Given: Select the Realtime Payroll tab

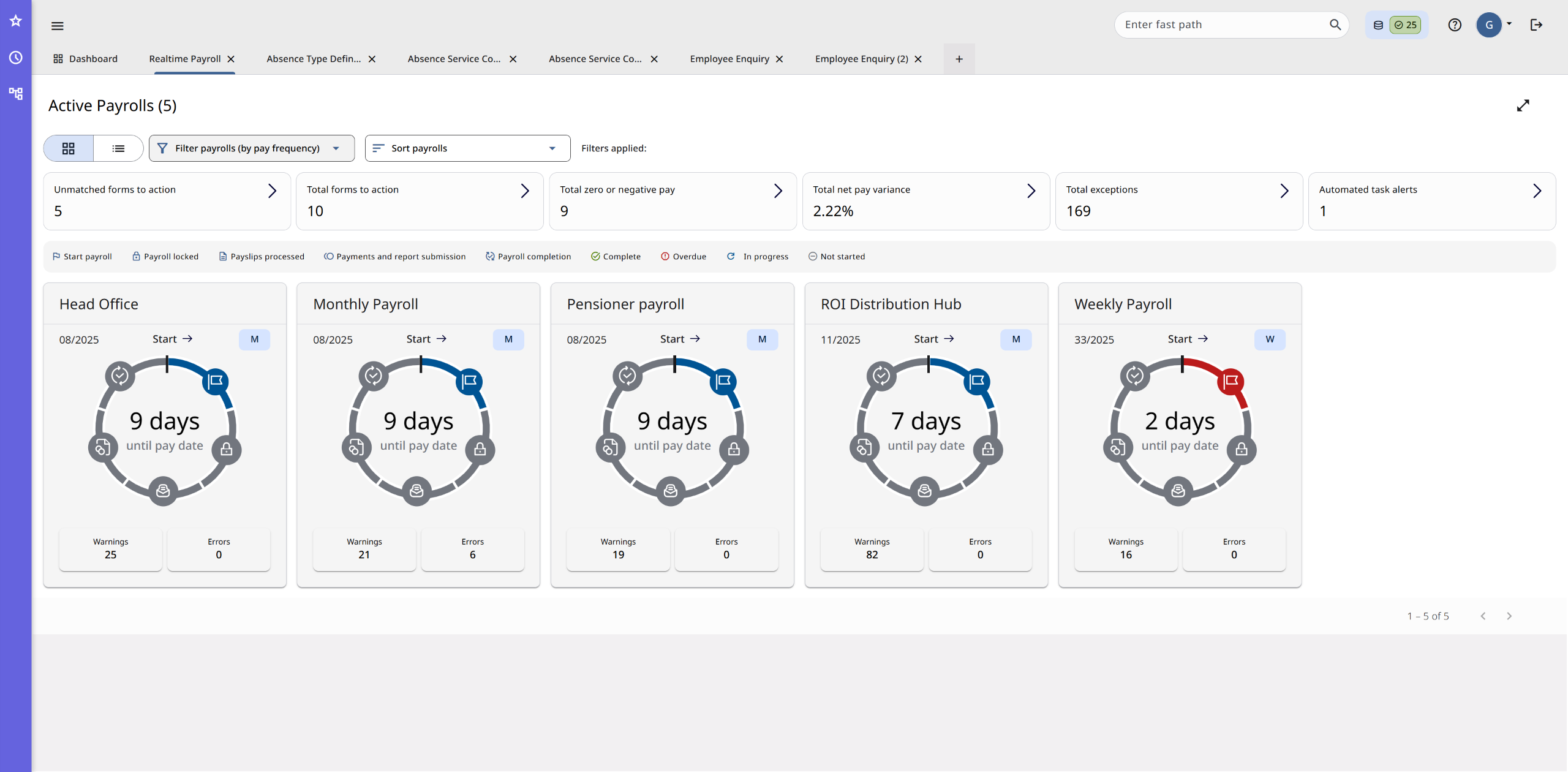Looking at the screenshot, I should [x=185, y=59].
